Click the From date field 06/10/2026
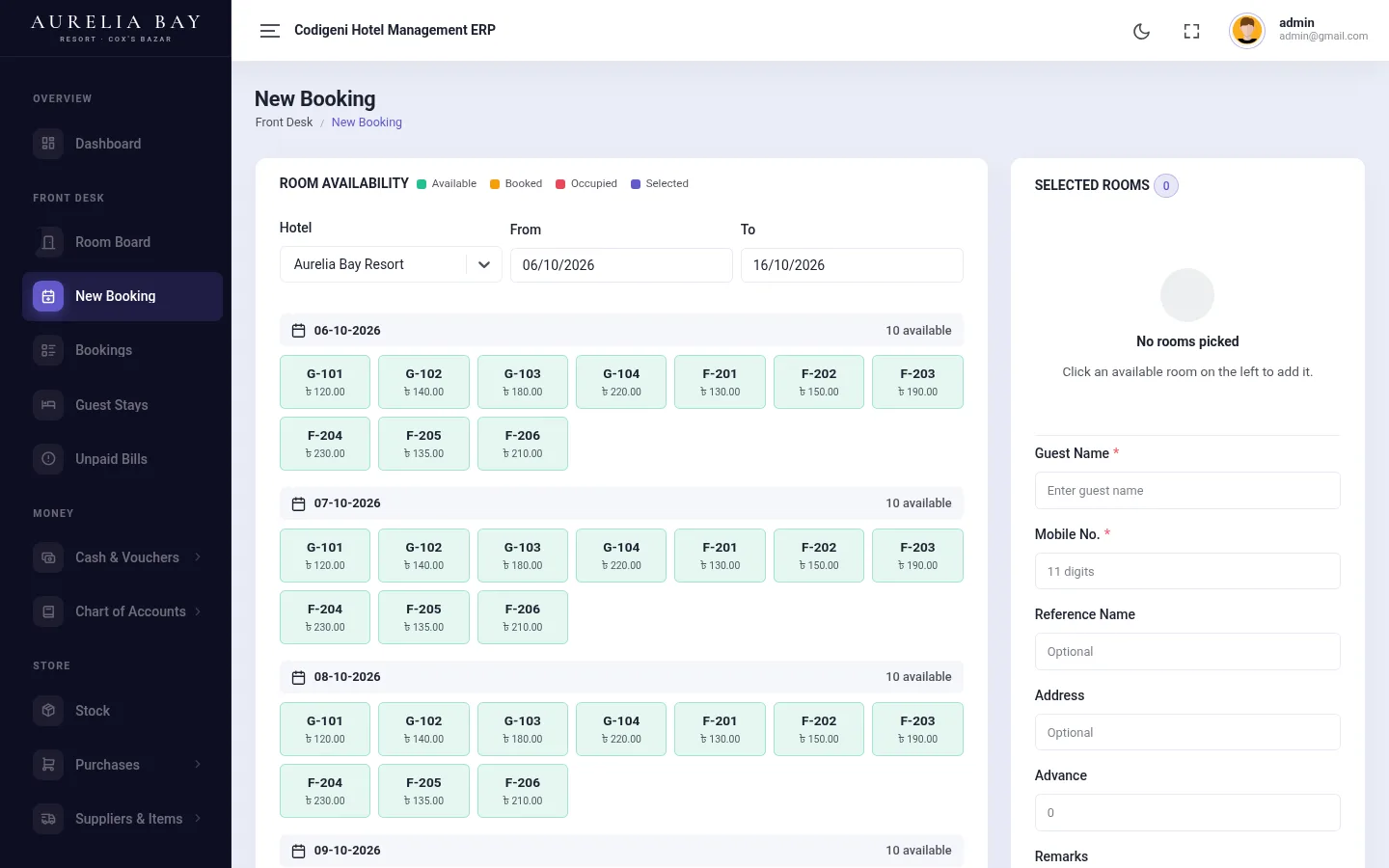The width and height of the screenshot is (1389, 868). pyautogui.click(x=621, y=265)
